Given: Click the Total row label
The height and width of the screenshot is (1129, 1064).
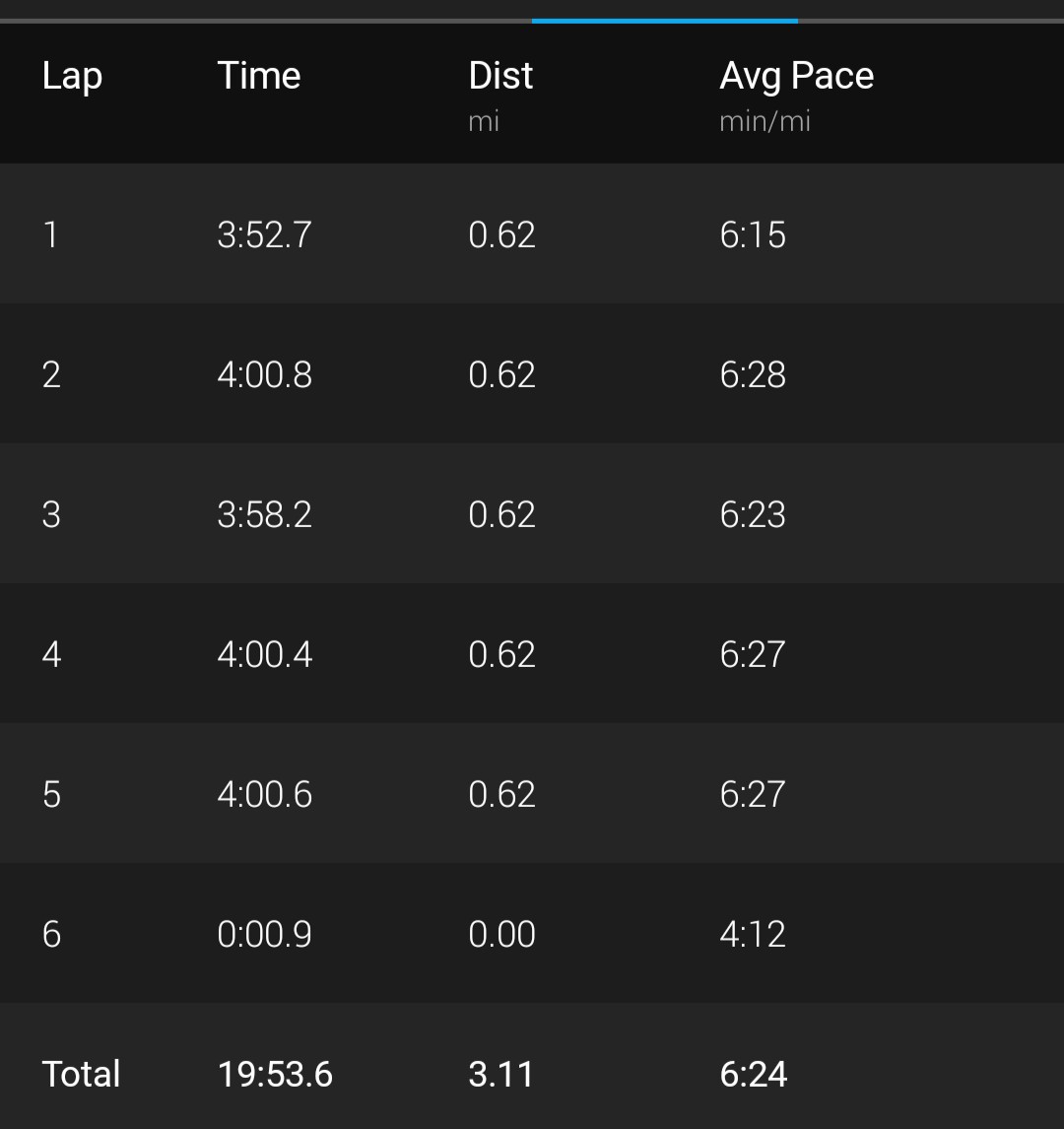Looking at the screenshot, I should pyautogui.click(x=81, y=1074).
